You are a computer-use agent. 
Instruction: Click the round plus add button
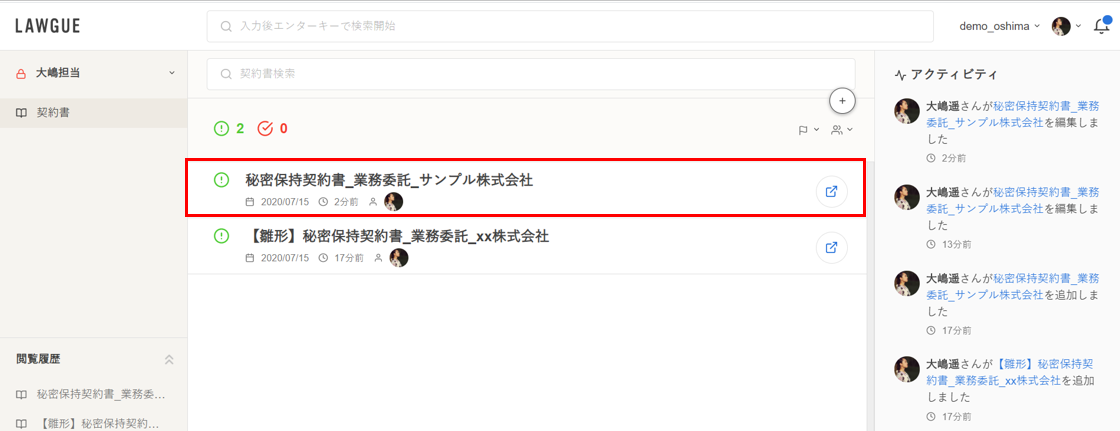pos(842,101)
